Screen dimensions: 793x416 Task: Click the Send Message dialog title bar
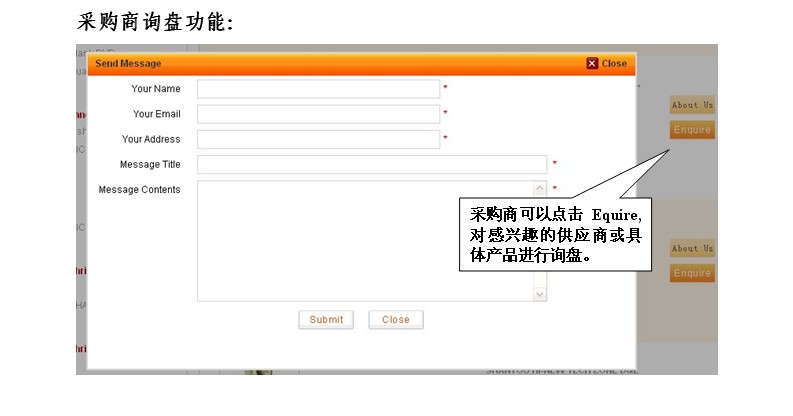[330, 63]
